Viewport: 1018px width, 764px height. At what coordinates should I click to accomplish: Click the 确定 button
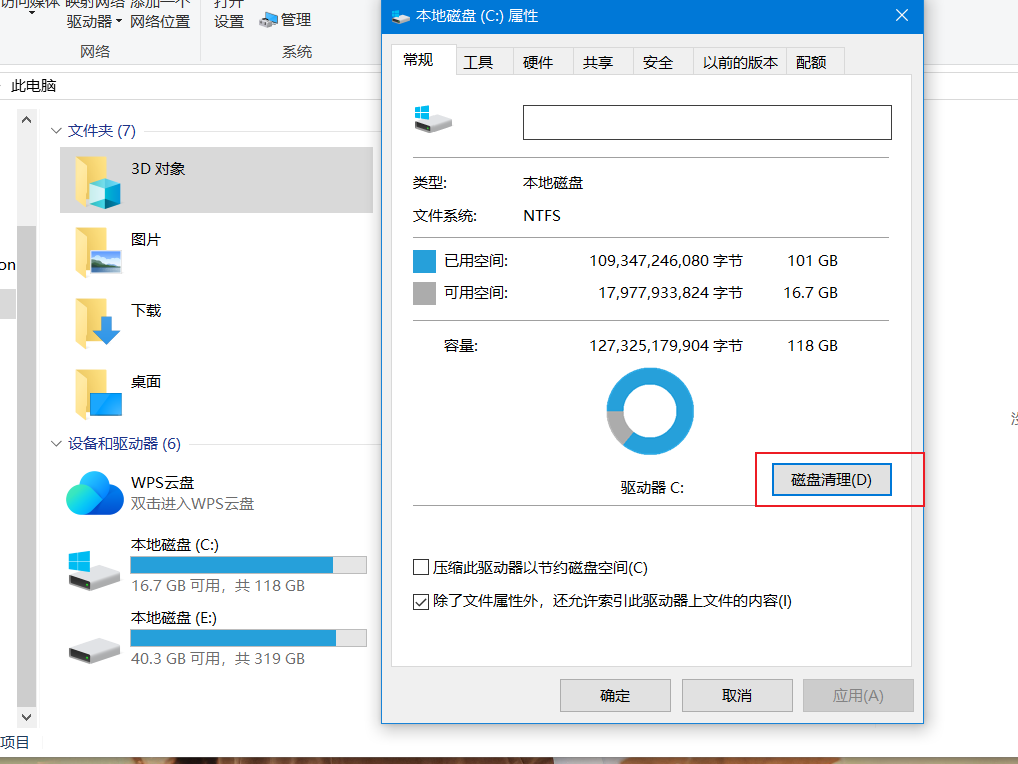pyautogui.click(x=615, y=696)
